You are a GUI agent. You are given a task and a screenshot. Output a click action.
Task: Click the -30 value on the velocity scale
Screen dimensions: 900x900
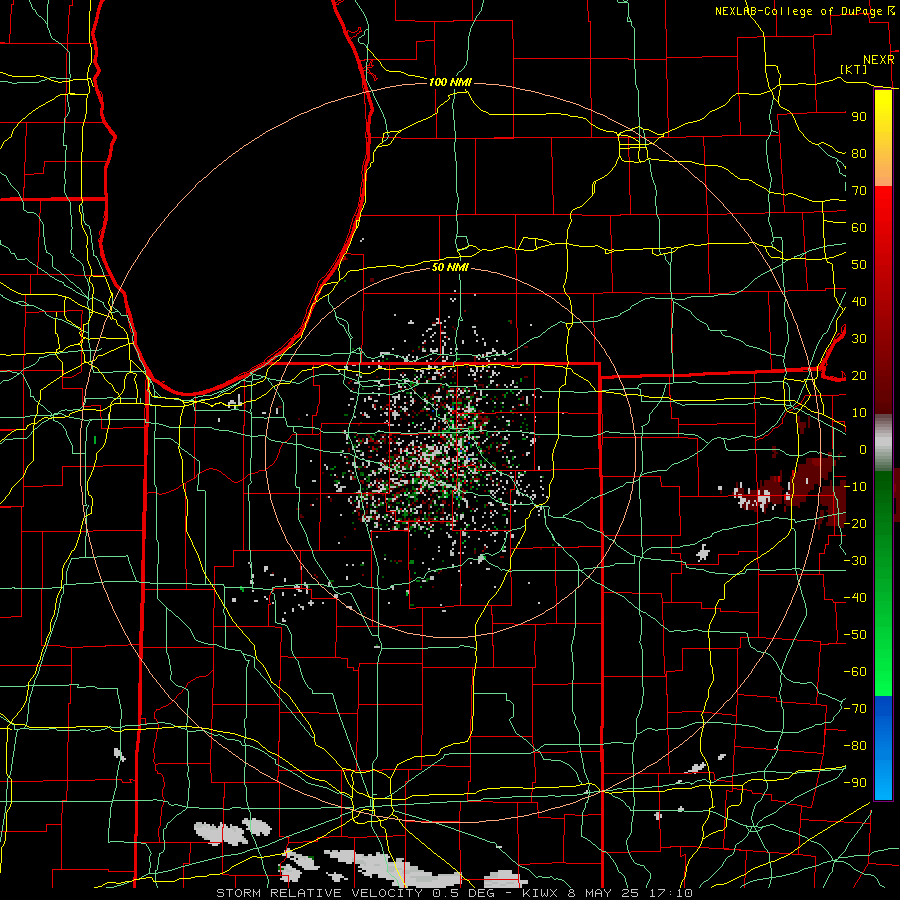855,561
